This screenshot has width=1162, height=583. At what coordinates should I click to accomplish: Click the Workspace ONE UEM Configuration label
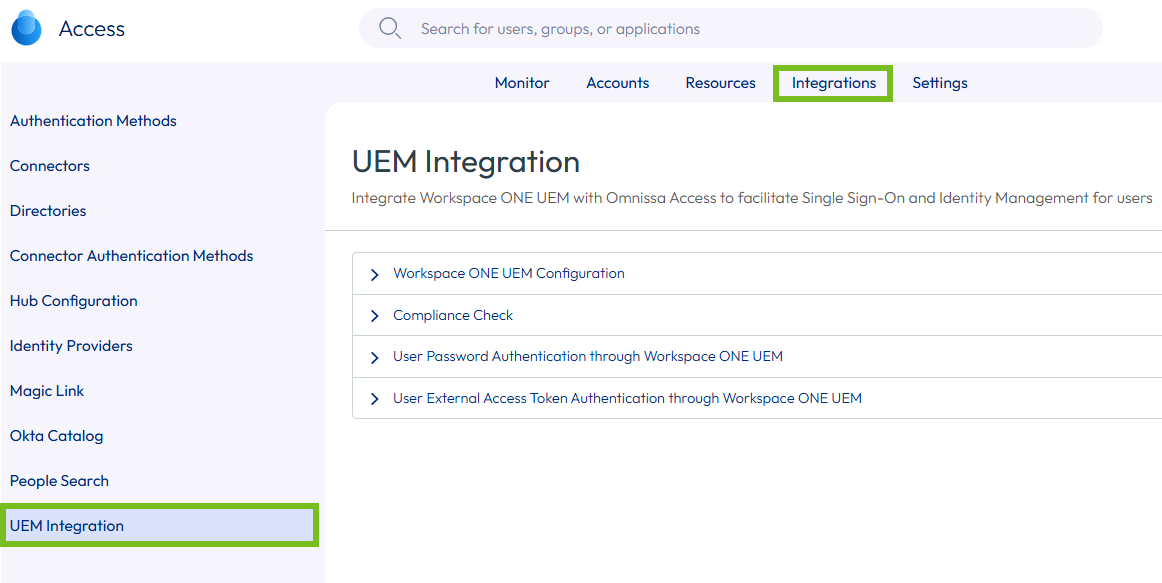[x=508, y=273]
